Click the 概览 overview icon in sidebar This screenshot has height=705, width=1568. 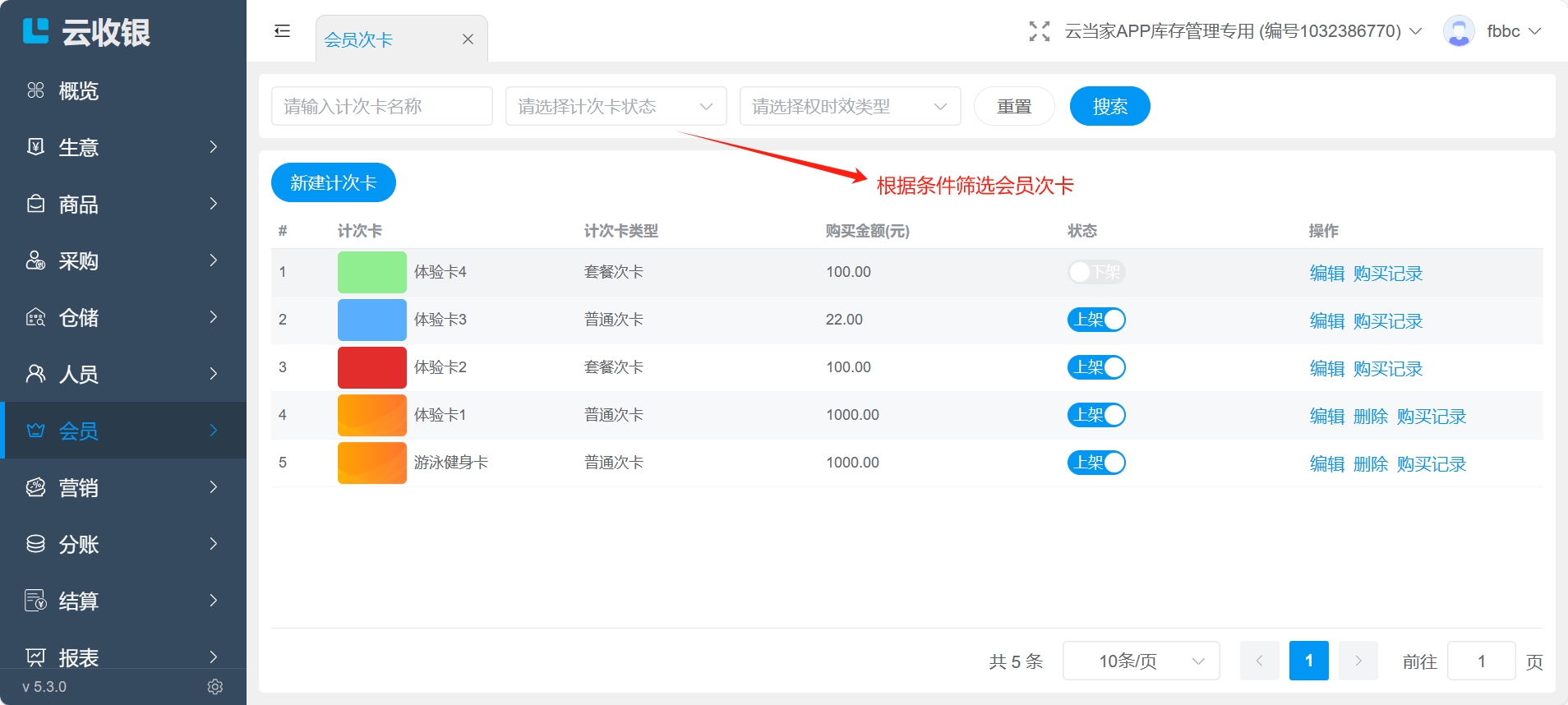click(35, 90)
